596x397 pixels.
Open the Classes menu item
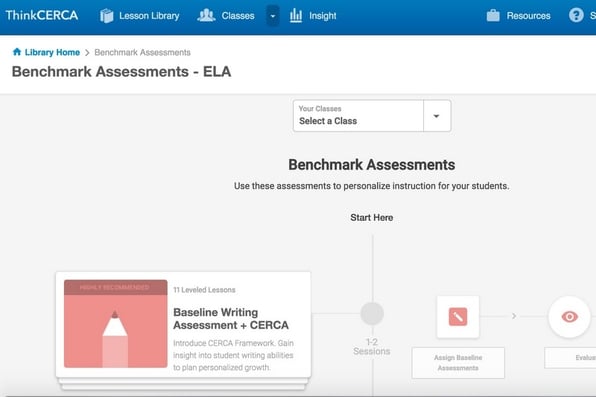[226, 16]
